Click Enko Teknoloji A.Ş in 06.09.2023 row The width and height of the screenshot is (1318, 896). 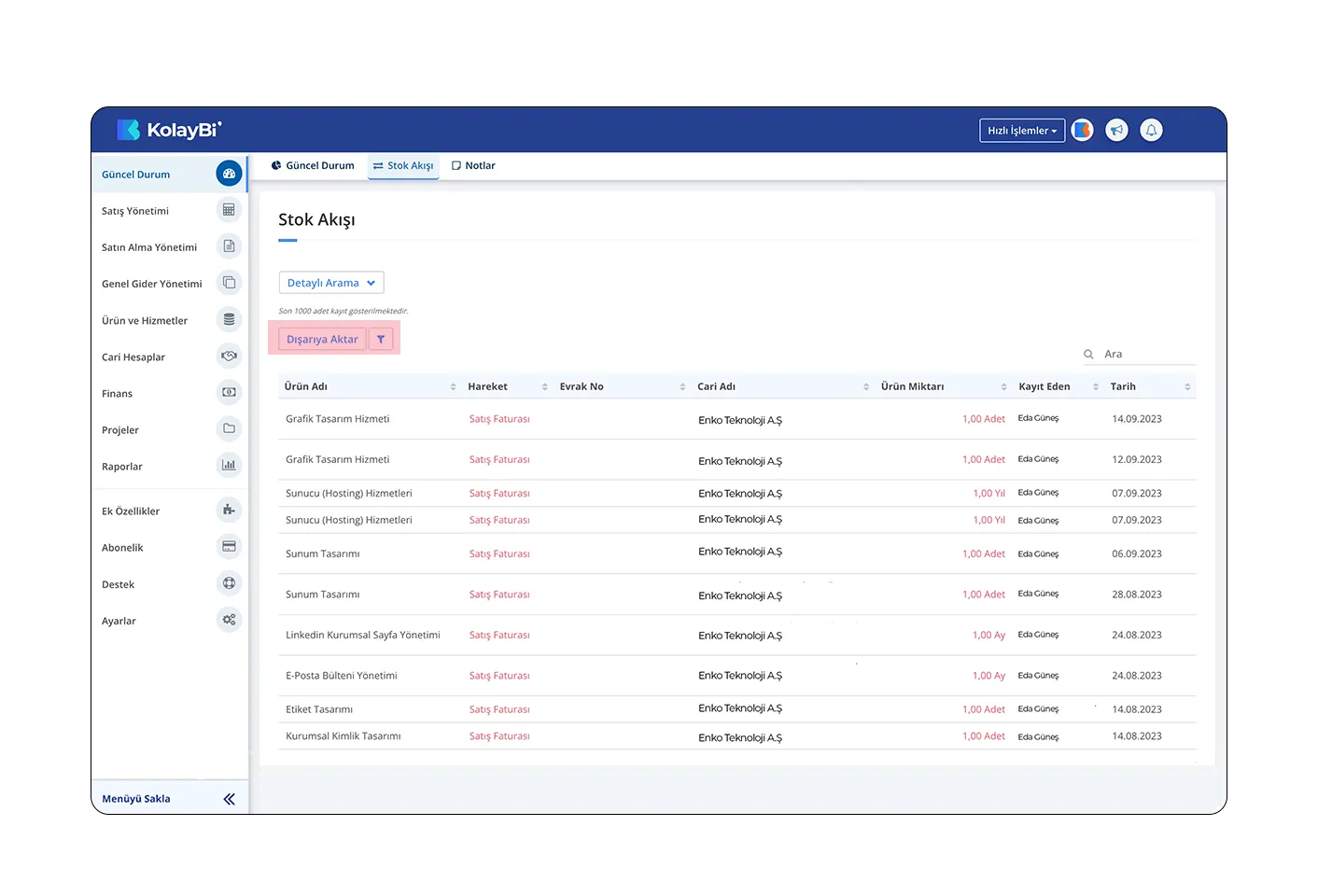pos(740,552)
